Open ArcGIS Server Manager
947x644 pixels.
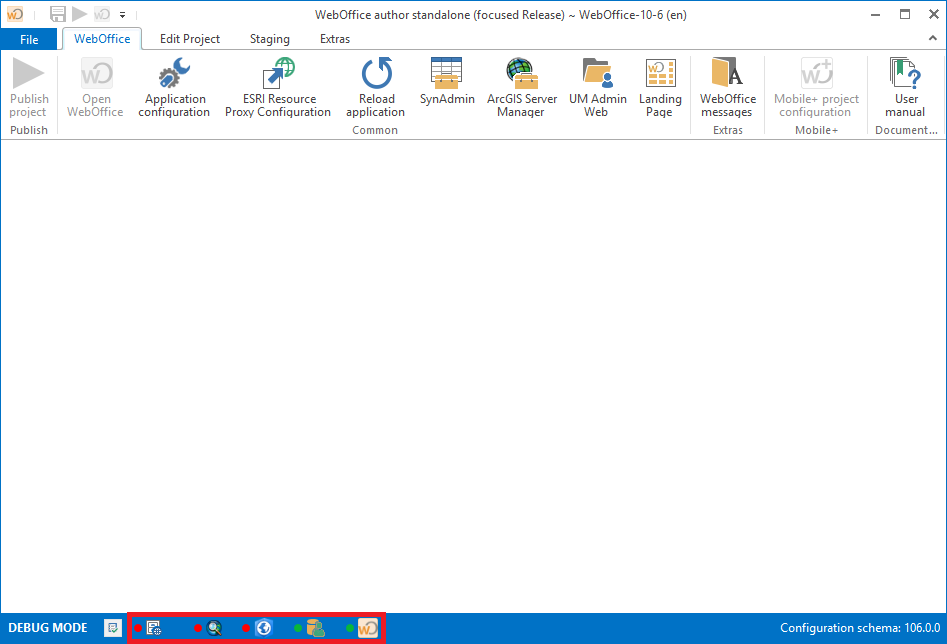pos(521,88)
